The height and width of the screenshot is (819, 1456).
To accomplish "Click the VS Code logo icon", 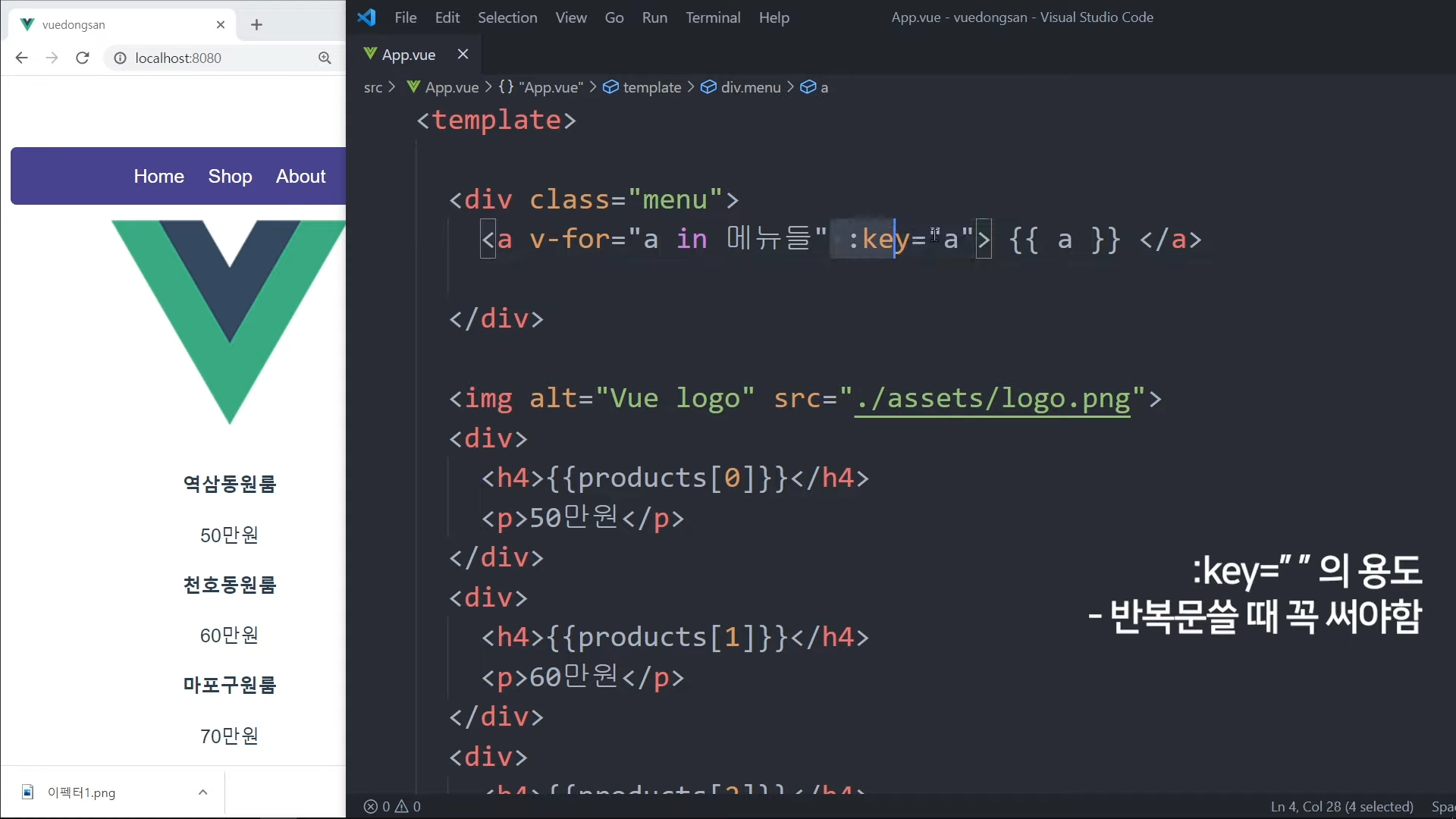I will click(367, 17).
